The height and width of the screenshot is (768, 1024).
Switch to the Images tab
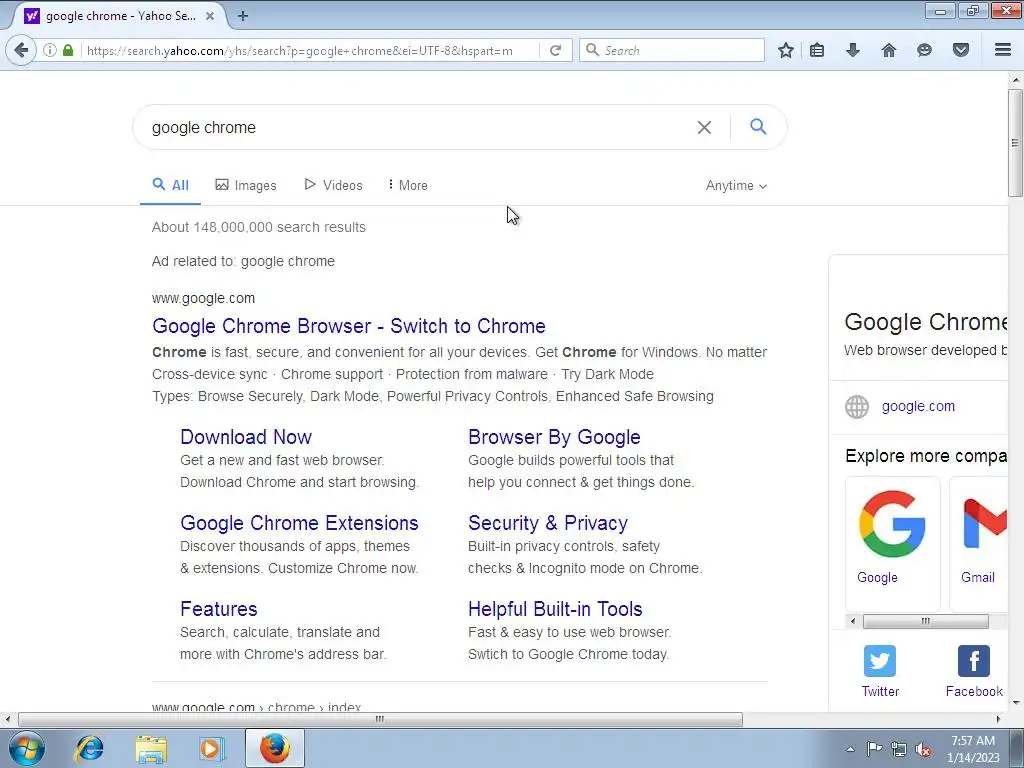point(246,185)
